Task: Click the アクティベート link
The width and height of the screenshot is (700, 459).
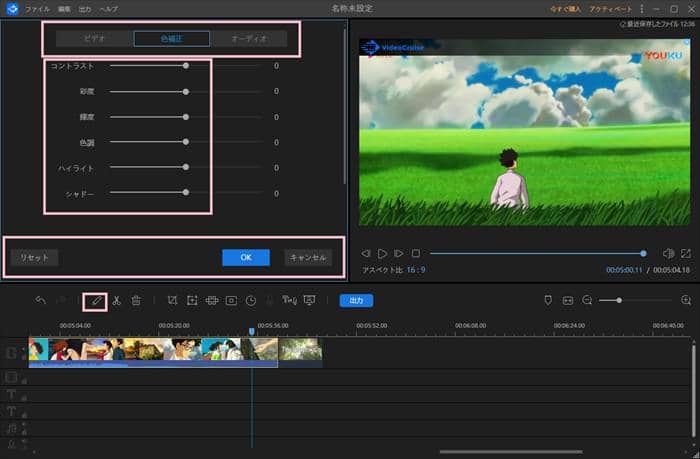Action: (610, 9)
